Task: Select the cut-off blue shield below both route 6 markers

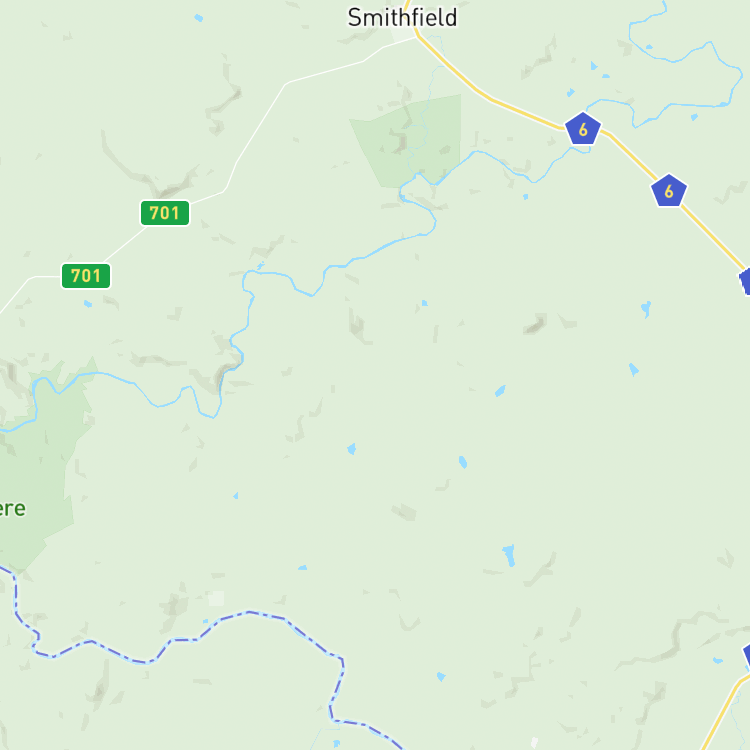Action: coord(745,282)
